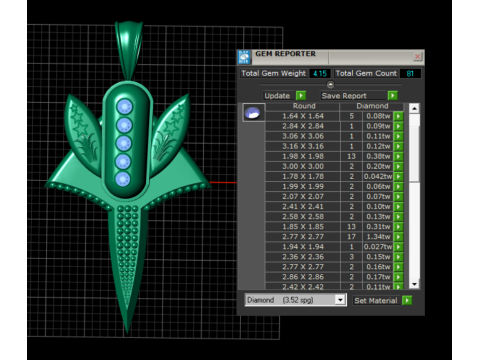Select the 1.85 X 1.85 size cell
The width and height of the screenshot is (480, 360).
point(303,226)
